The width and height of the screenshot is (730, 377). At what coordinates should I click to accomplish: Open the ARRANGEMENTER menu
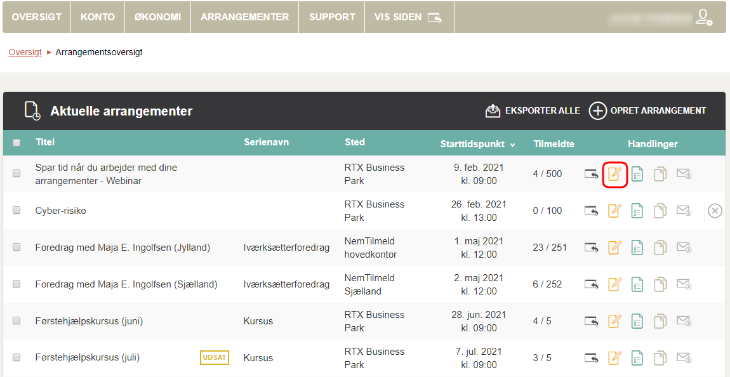pyautogui.click(x=245, y=17)
